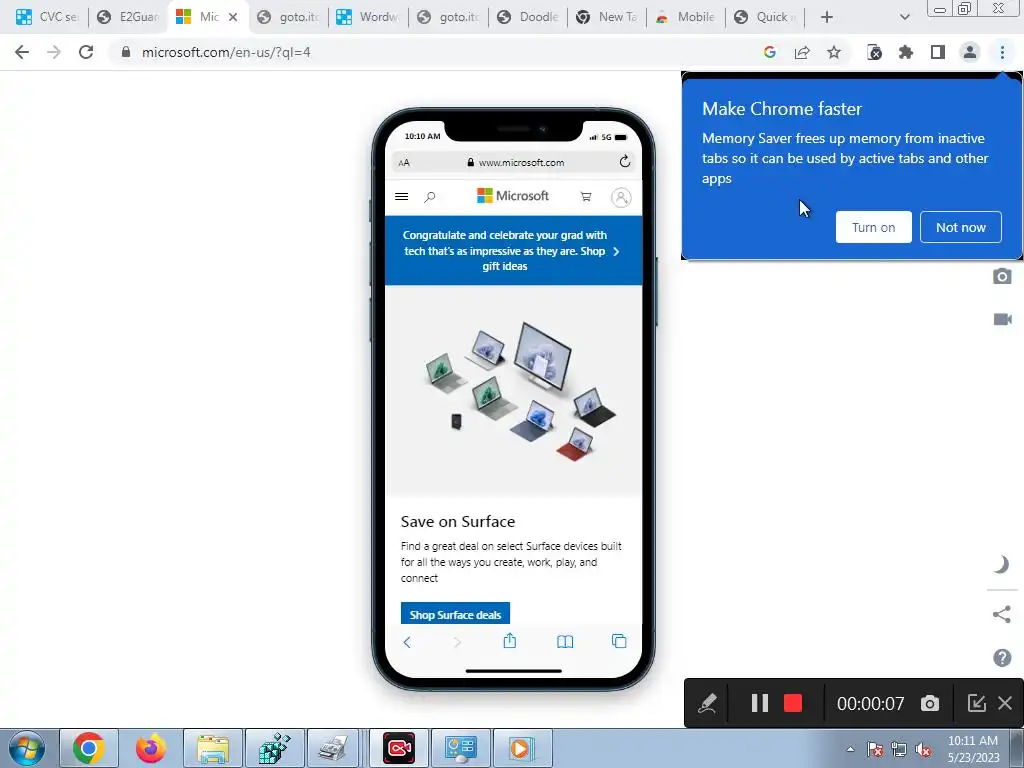This screenshot has height=768, width=1024.
Task: Click the muted volume tray icon
Action: point(923,750)
